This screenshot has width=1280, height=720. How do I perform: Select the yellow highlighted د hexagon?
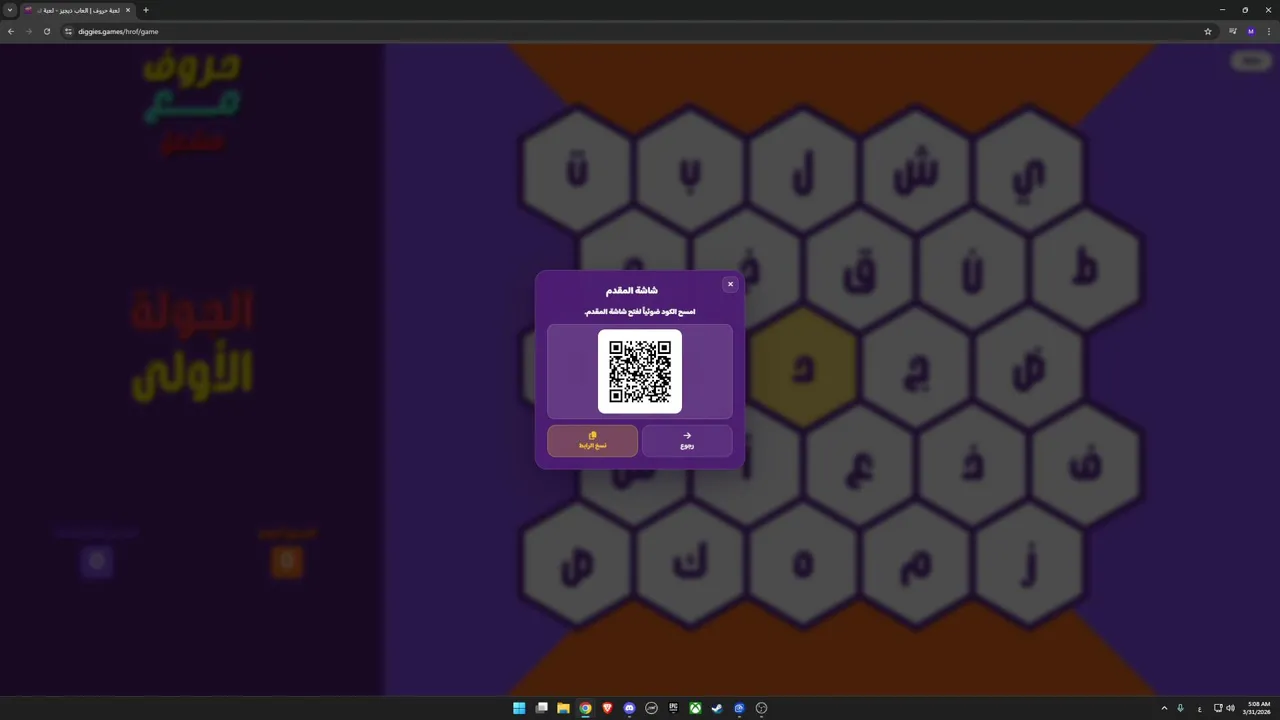[x=803, y=368]
